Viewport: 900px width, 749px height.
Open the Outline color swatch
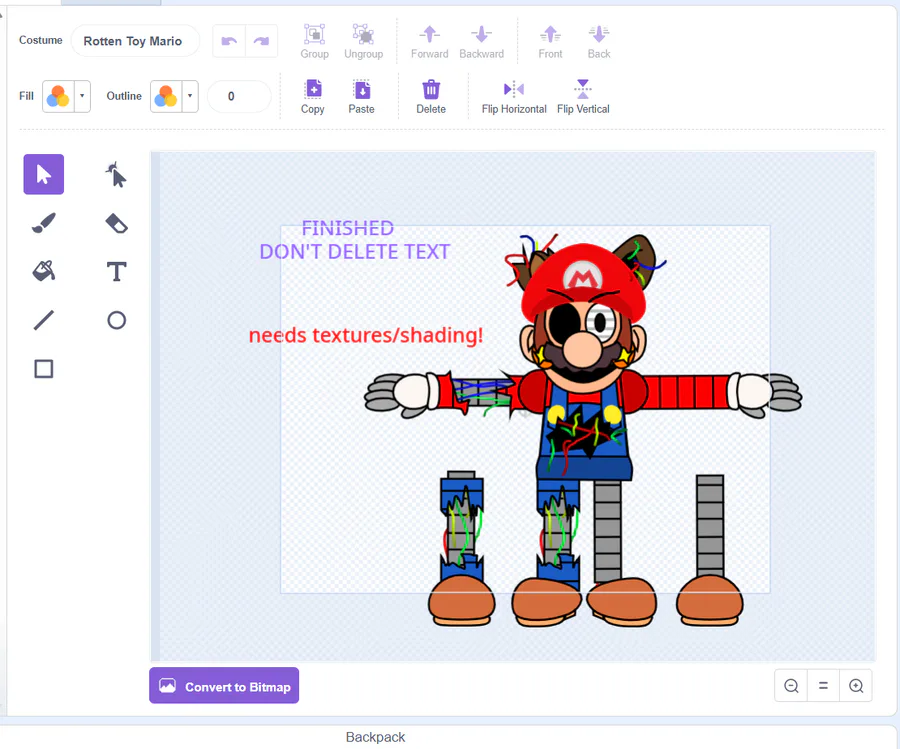(x=166, y=96)
